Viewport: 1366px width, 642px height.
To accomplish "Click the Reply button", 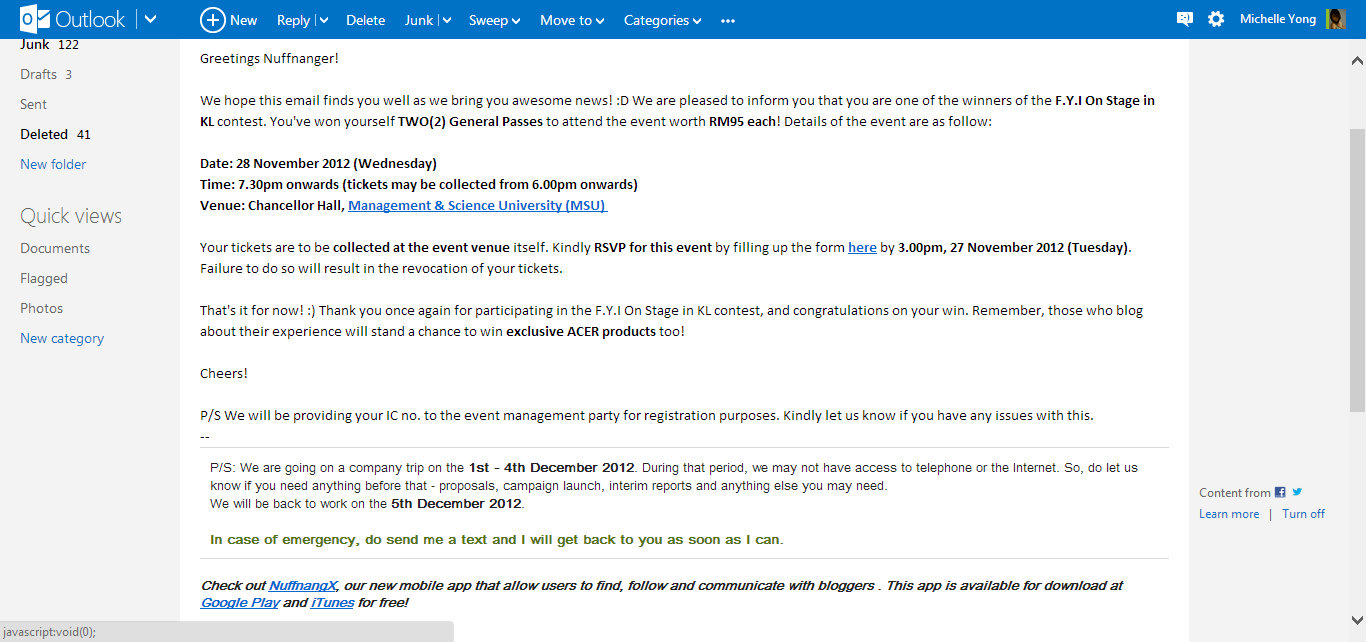I will click(293, 20).
